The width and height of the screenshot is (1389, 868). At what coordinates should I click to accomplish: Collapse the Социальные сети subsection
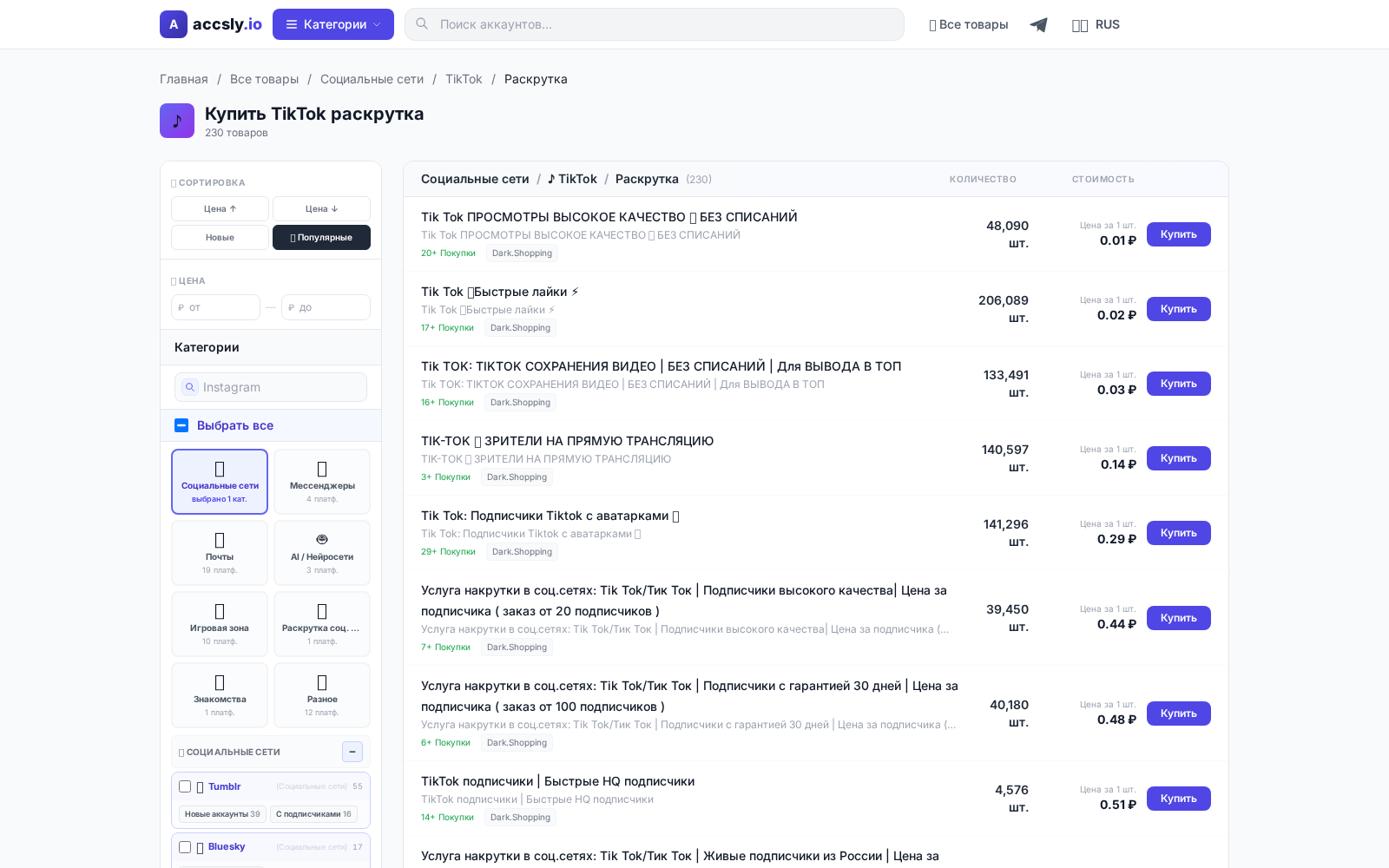(x=352, y=752)
